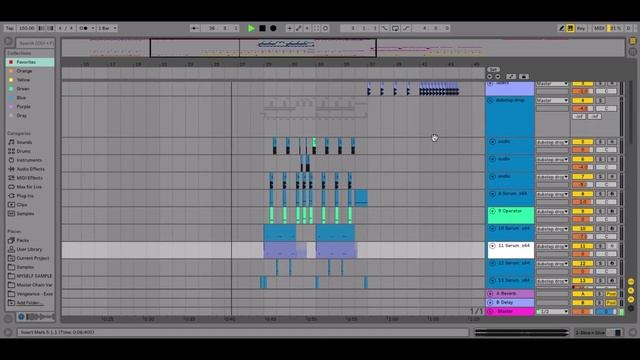Screen dimensions: 640x360
Task: Open the Key Map mode switch
Action: pos(581,28)
